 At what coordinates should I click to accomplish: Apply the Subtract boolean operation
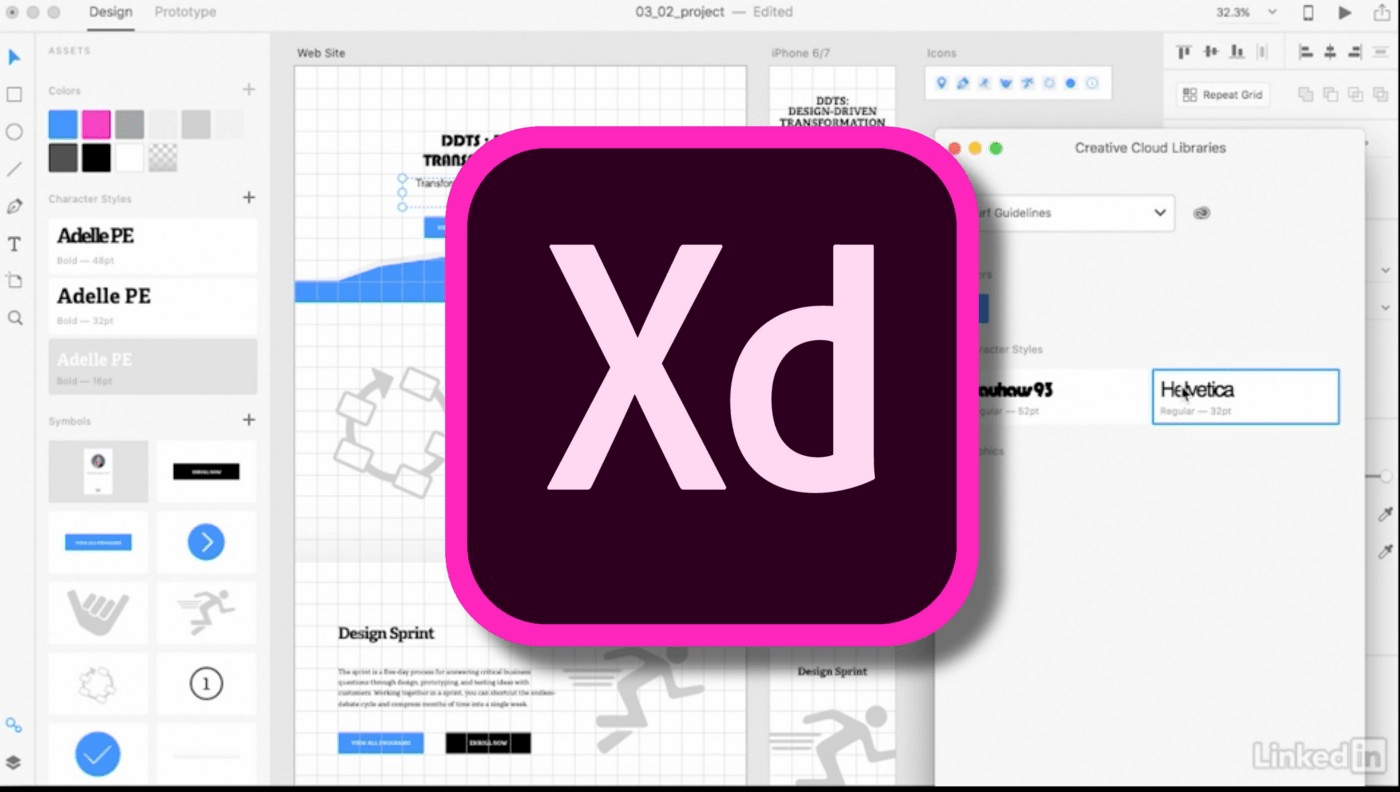pos(1330,95)
